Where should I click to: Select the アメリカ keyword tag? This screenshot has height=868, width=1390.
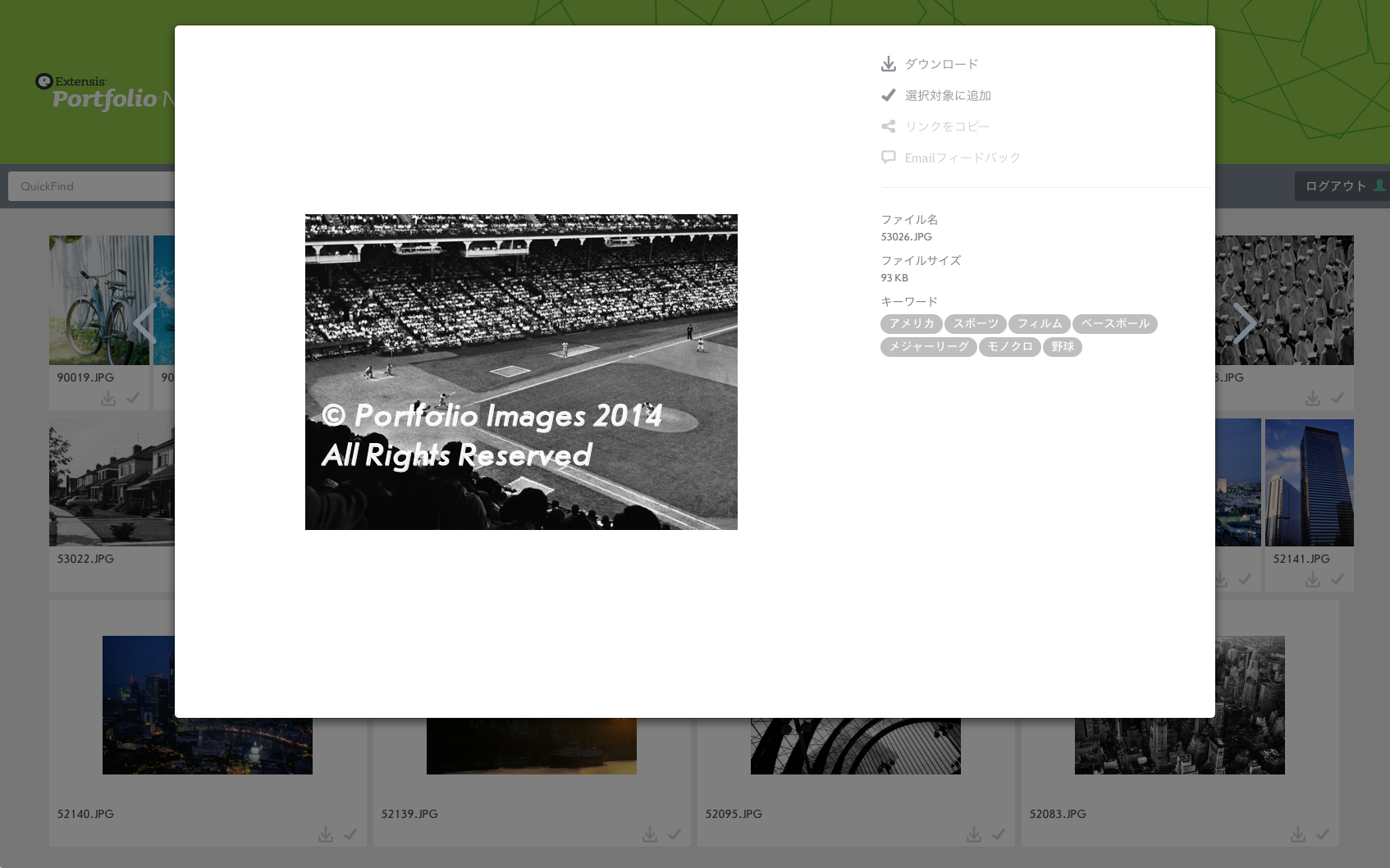[x=911, y=324]
